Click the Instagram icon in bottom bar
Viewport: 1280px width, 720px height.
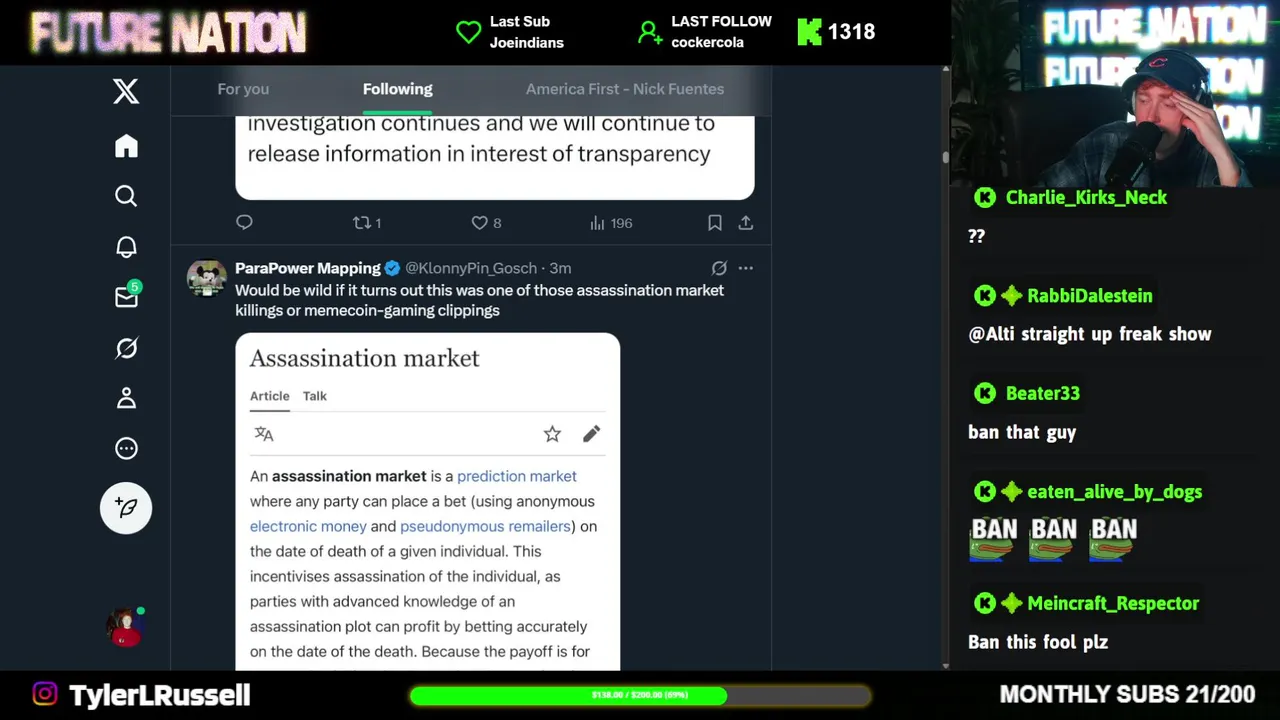tap(45, 694)
